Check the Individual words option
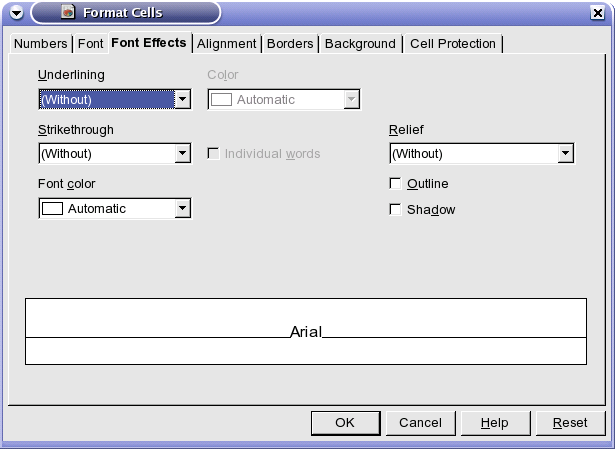The height and width of the screenshot is (449, 615). pos(213,153)
